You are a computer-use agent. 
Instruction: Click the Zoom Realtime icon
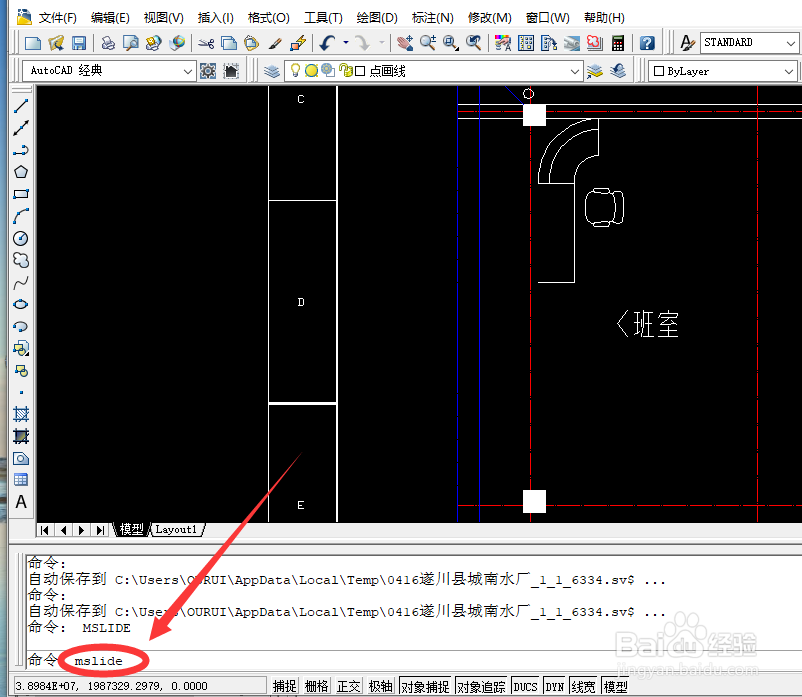[x=428, y=43]
